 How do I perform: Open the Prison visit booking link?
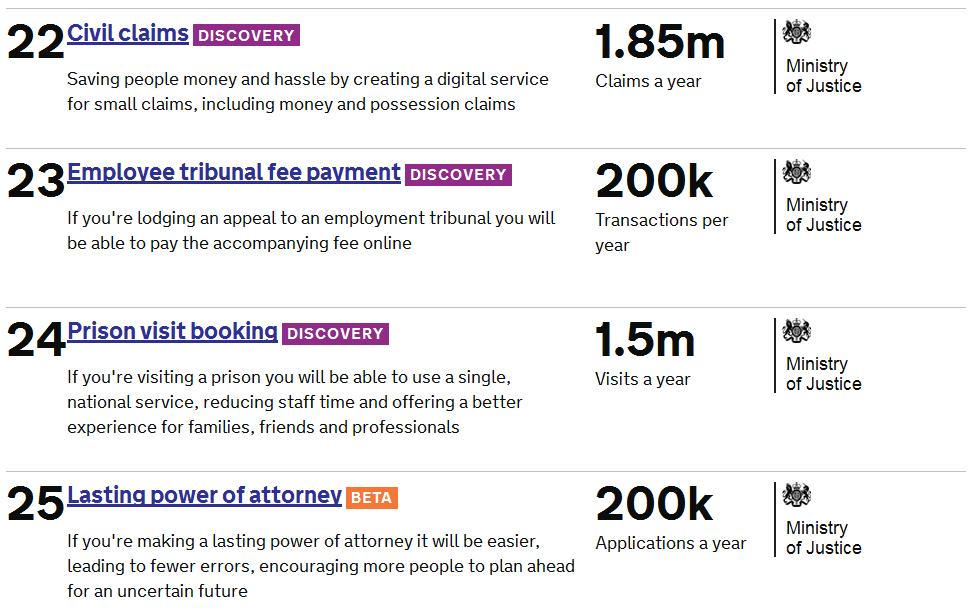(x=172, y=332)
